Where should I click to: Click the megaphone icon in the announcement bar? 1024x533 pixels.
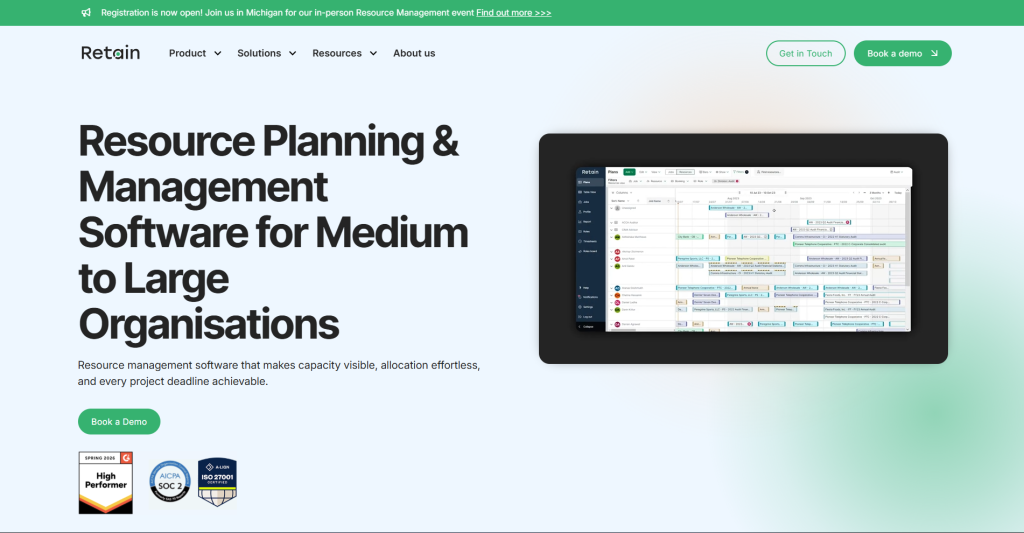tap(86, 12)
